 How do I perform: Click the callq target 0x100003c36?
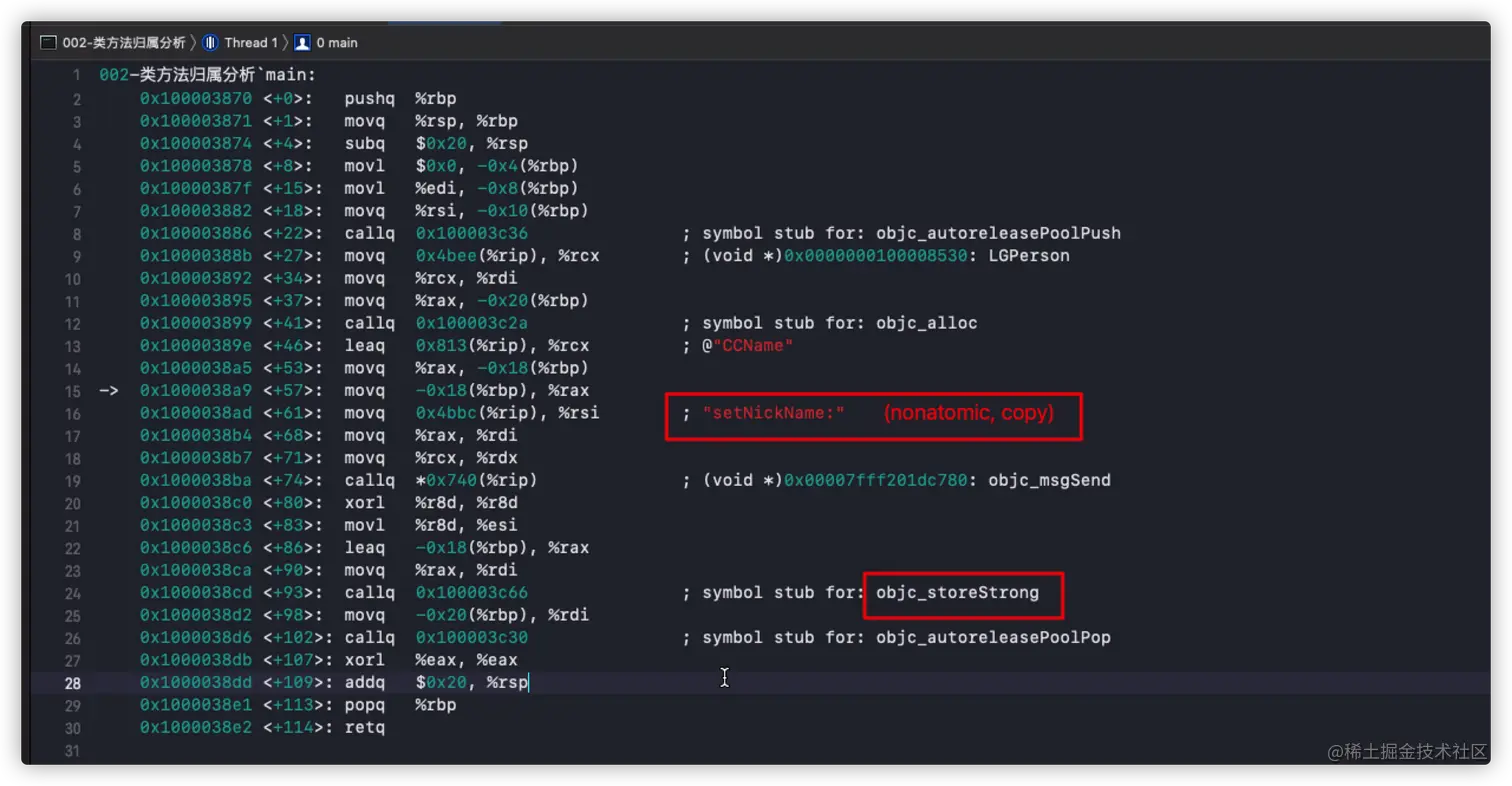pyautogui.click(x=472, y=233)
